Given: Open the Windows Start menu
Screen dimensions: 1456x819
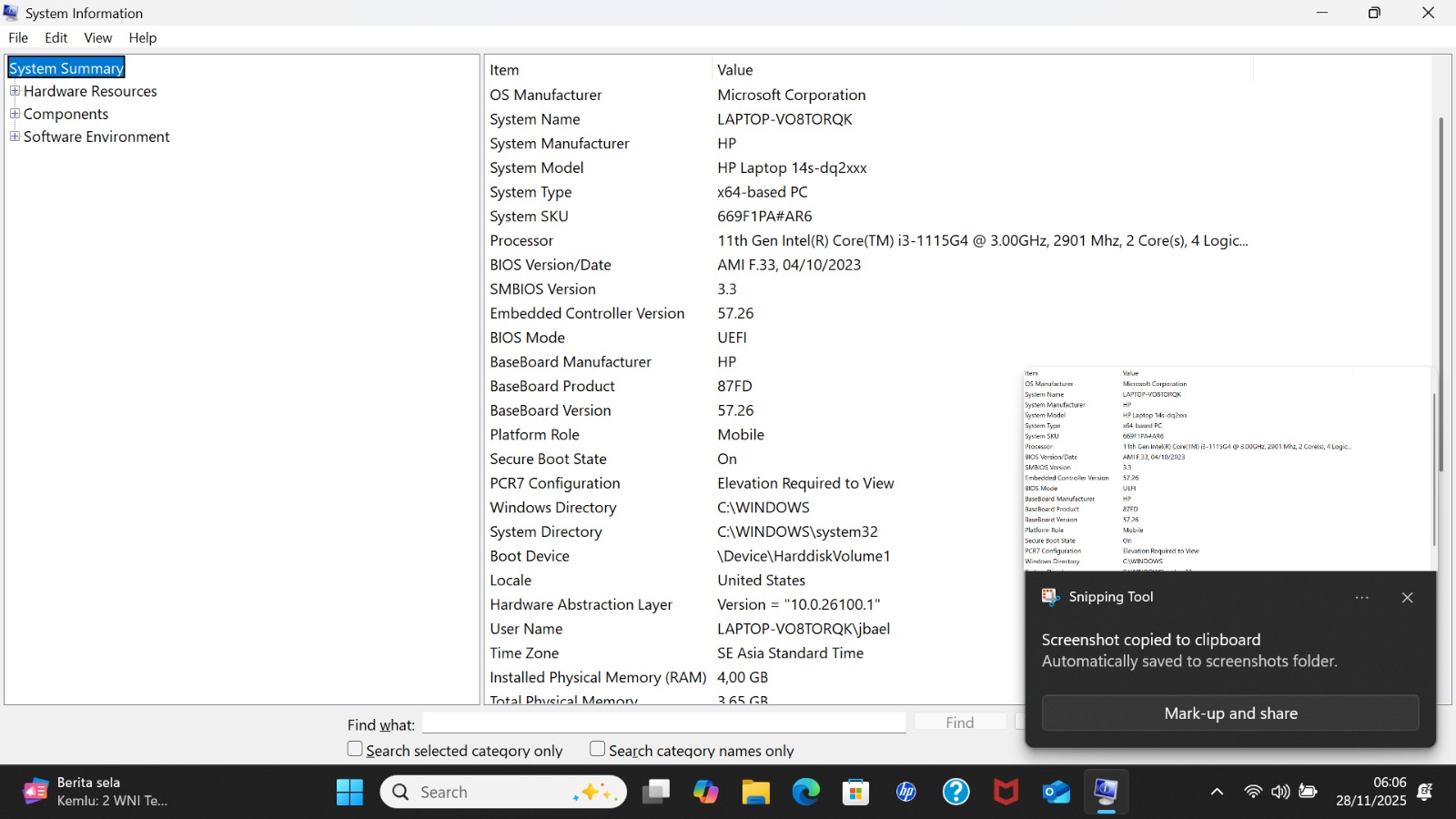Looking at the screenshot, I should click(x=349, y=793).
